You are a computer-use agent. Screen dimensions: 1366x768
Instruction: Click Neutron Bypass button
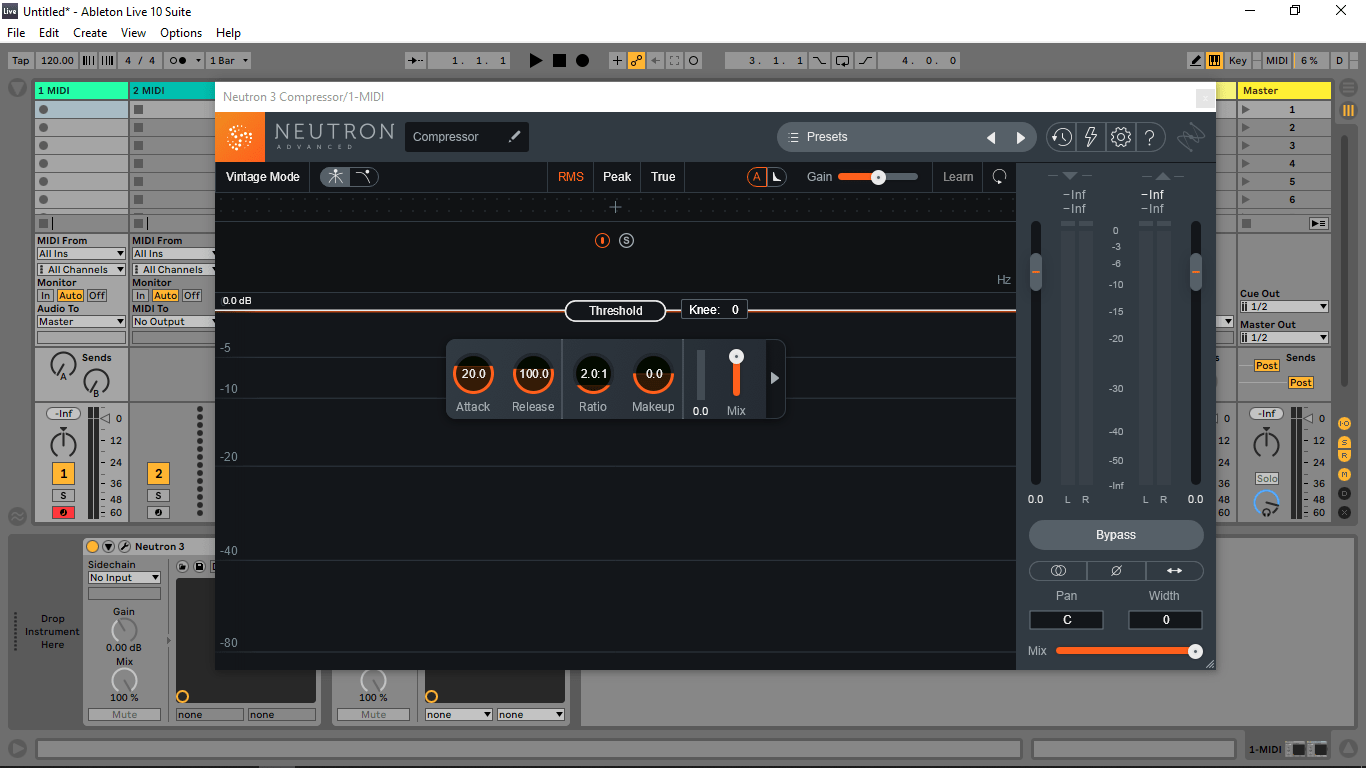1116,535
